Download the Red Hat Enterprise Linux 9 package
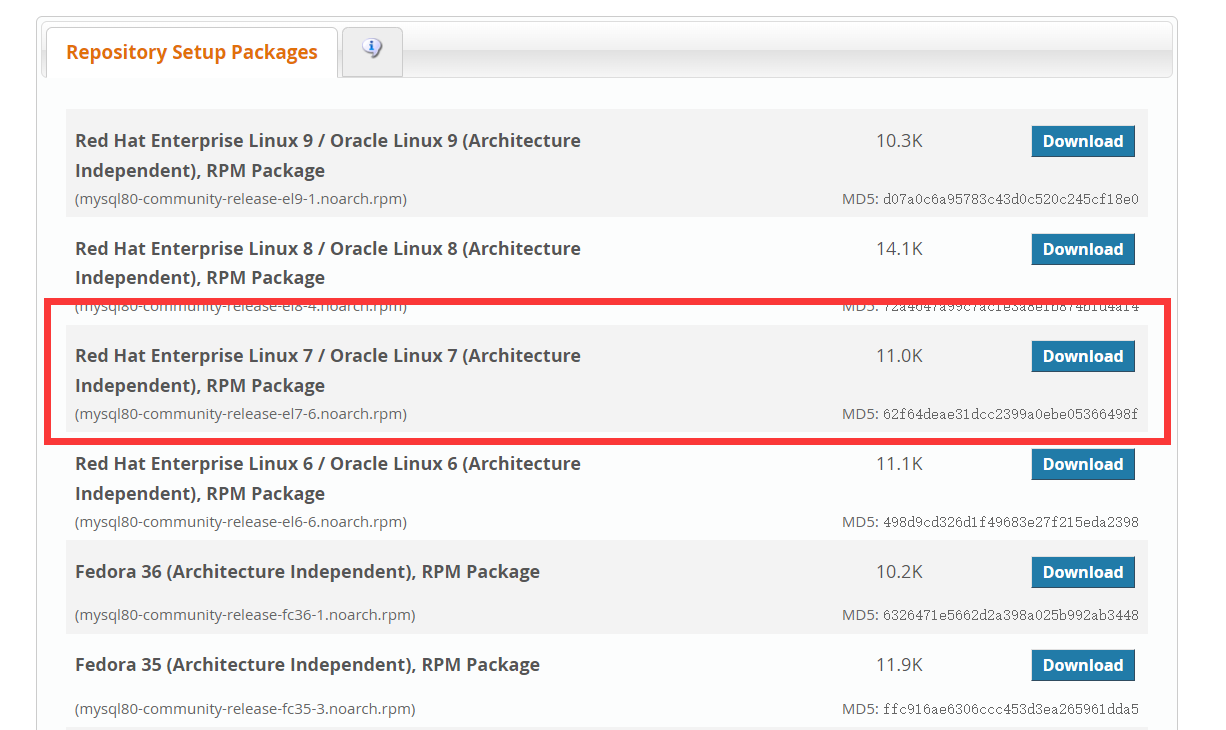 pos(1083,141)
